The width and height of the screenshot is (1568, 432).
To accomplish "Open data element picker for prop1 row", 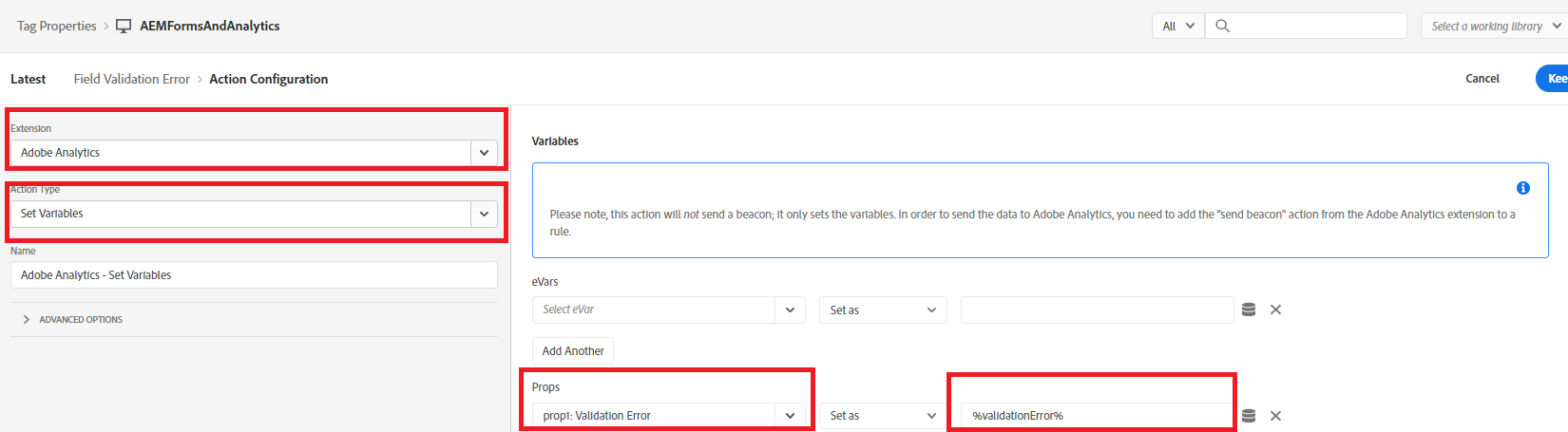I will tap(1249, 416).
